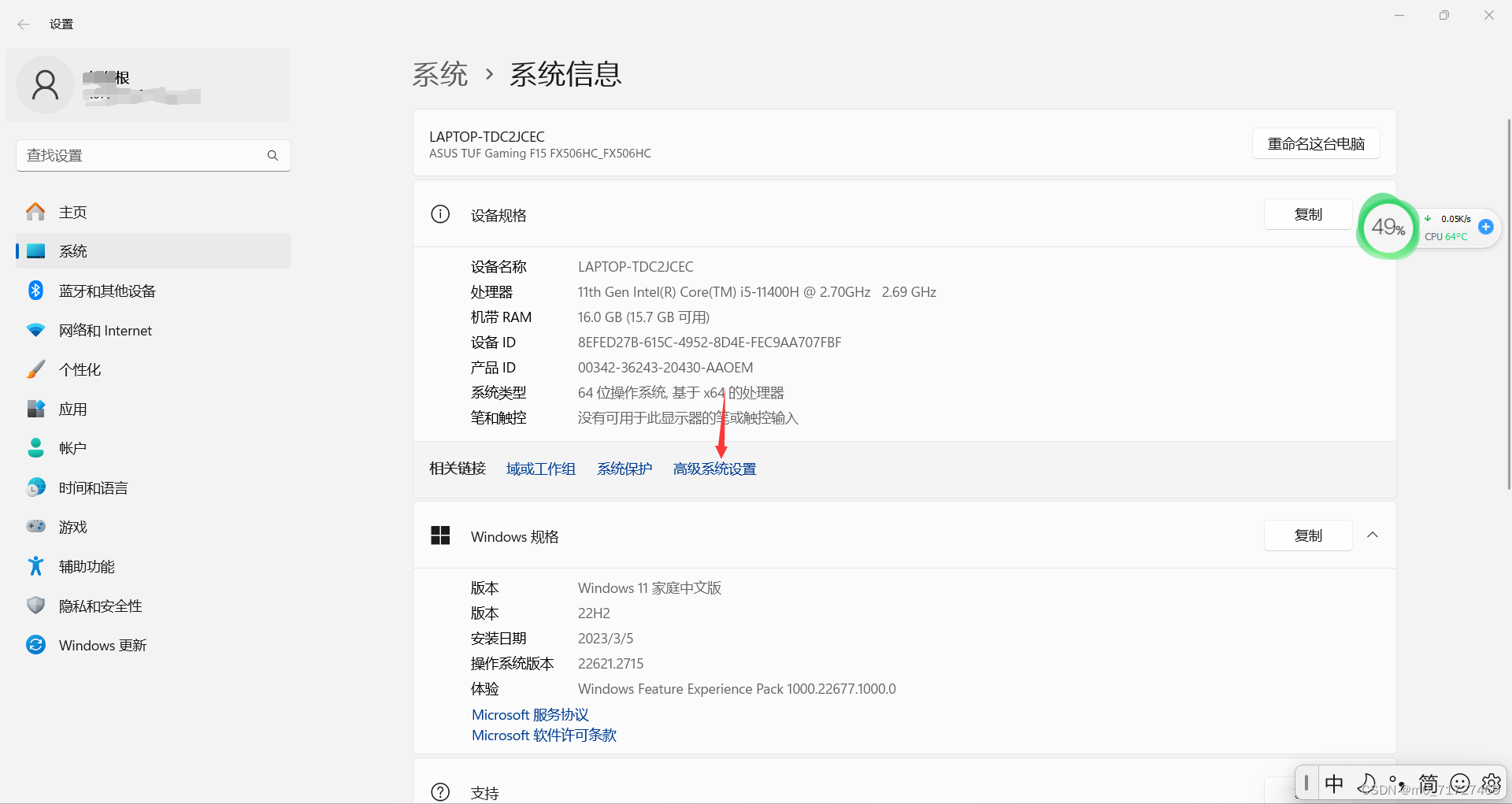Click the 49% memory usage ring

1388,227
